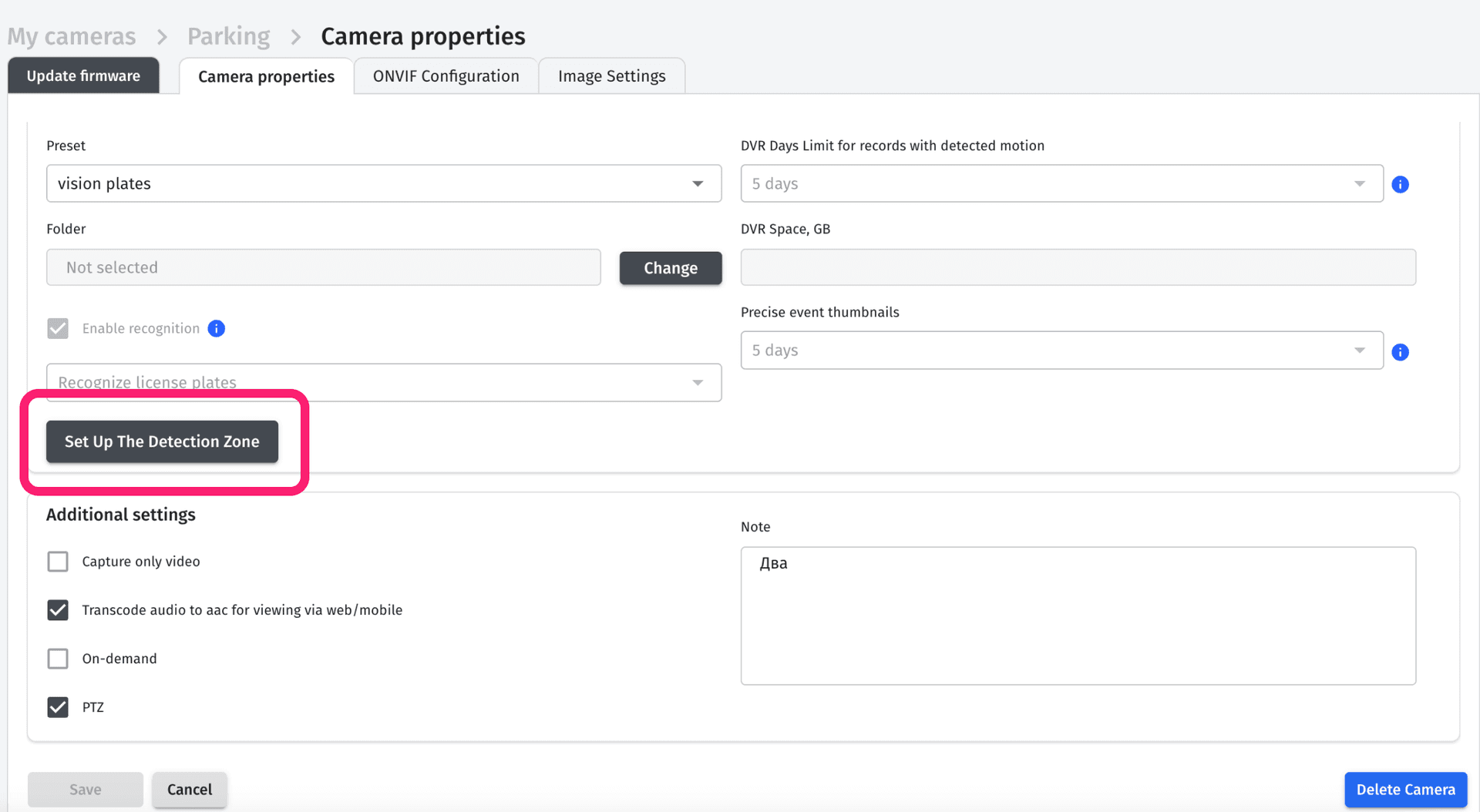1480x812 pixels.
Task: Enable the On-demand checkbox
Action: pos(58,659)
